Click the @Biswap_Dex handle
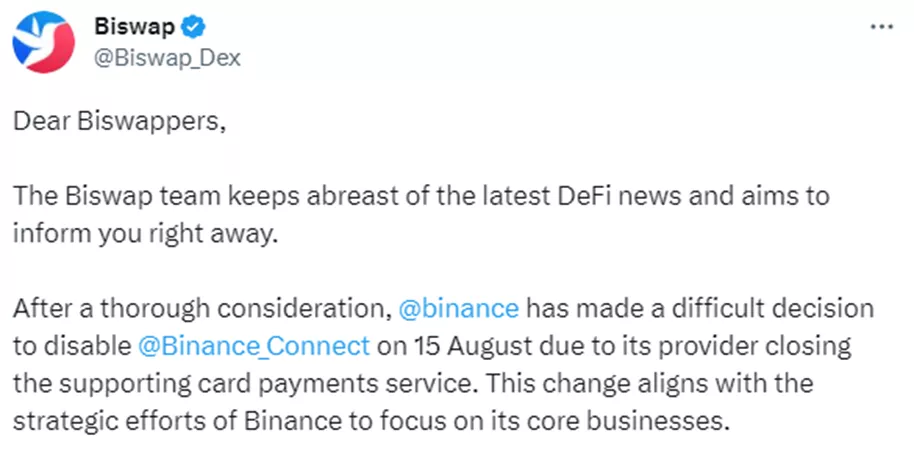This screenshot has width=914, height=458. (167, 58)
